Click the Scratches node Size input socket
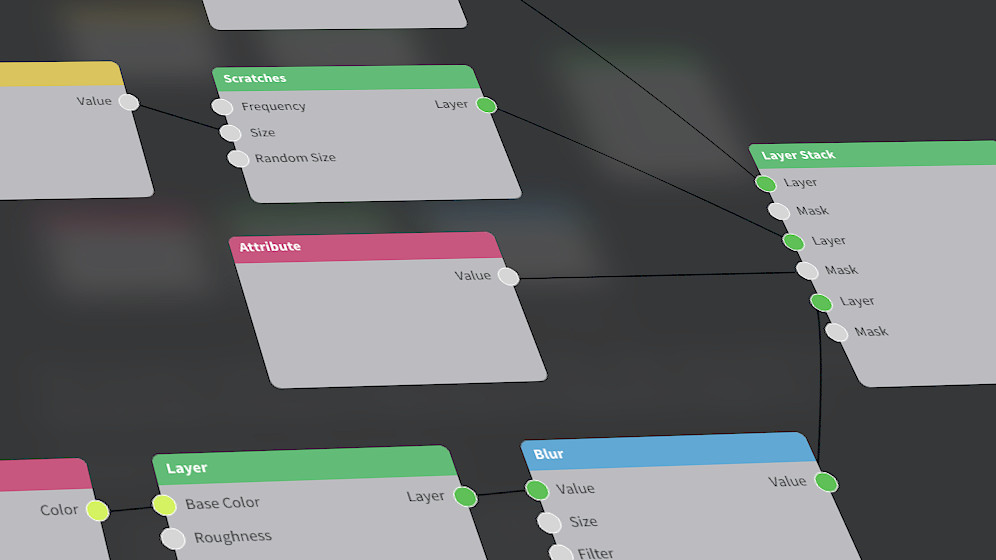 click(230, 133)
